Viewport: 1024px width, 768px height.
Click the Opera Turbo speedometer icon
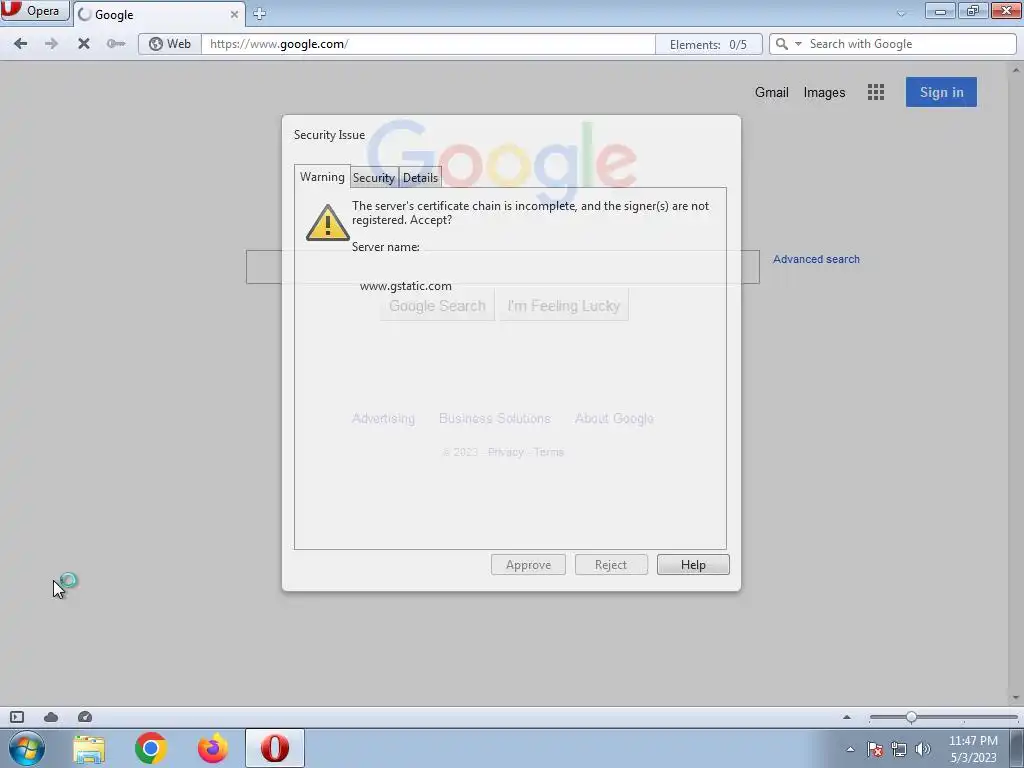coord(85,717)
